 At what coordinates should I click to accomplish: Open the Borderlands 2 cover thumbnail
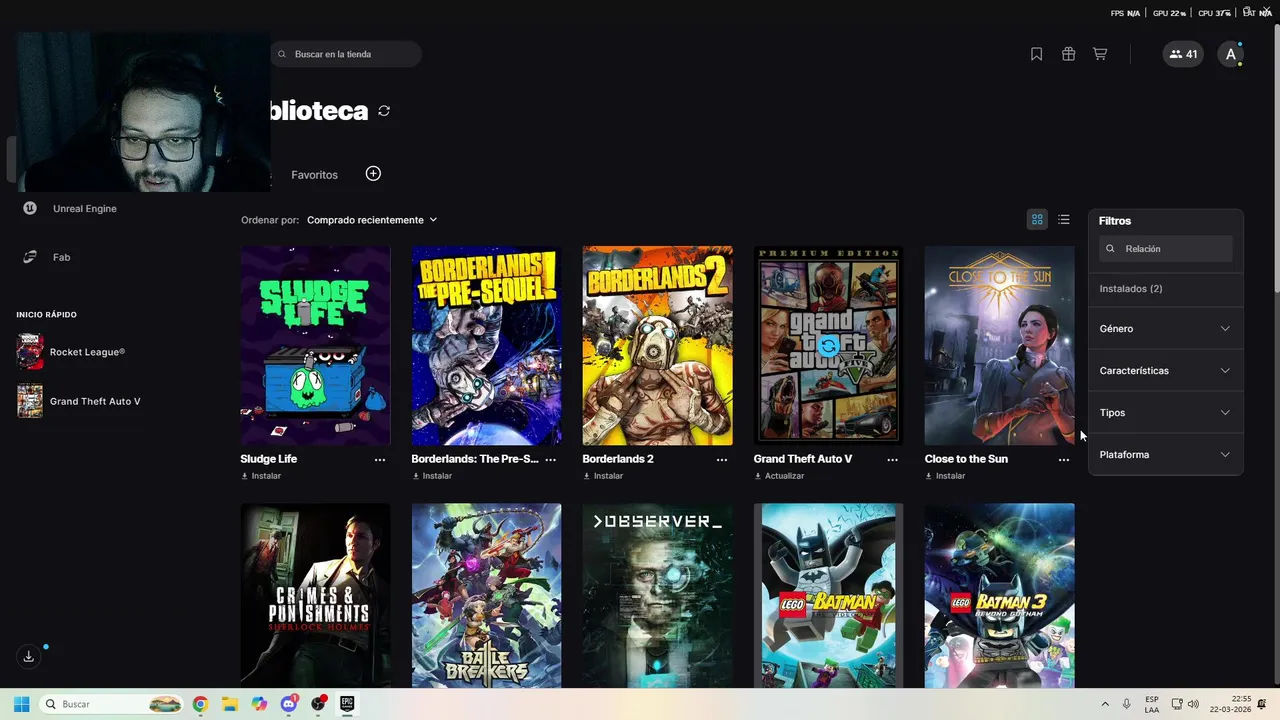(x=658, y=346)
